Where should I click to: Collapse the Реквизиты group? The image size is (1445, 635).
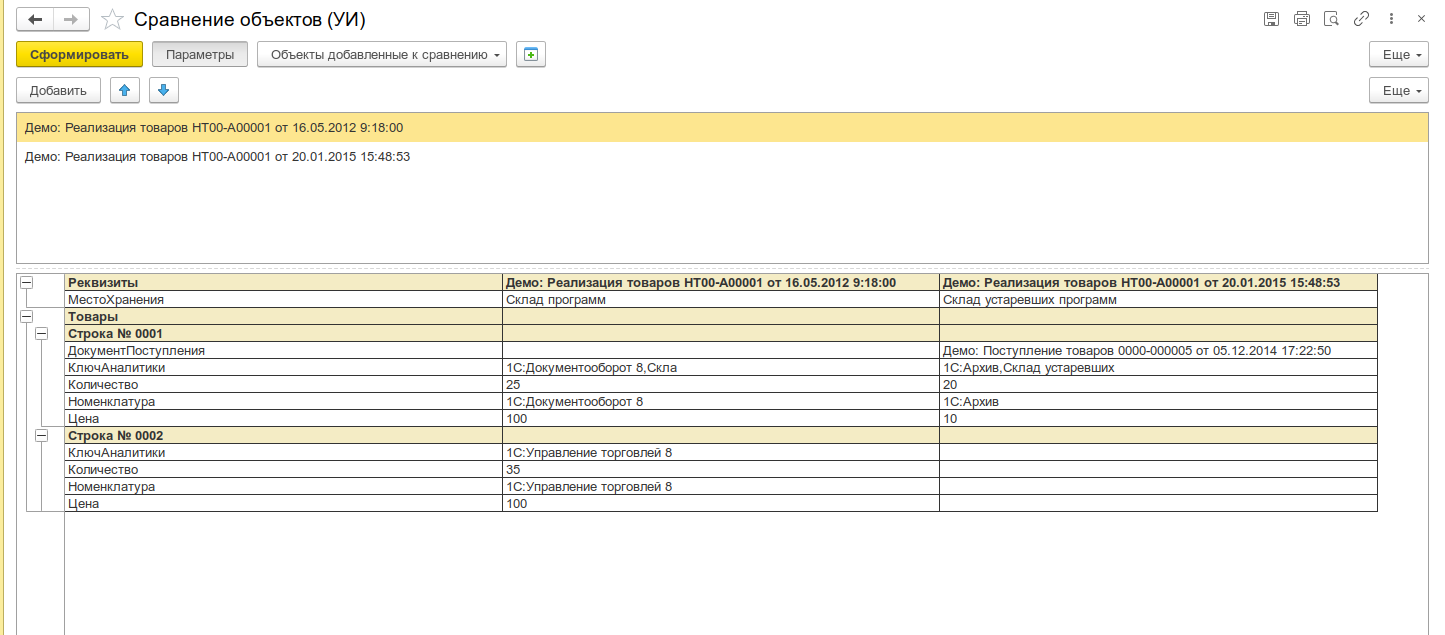[27, 283]
